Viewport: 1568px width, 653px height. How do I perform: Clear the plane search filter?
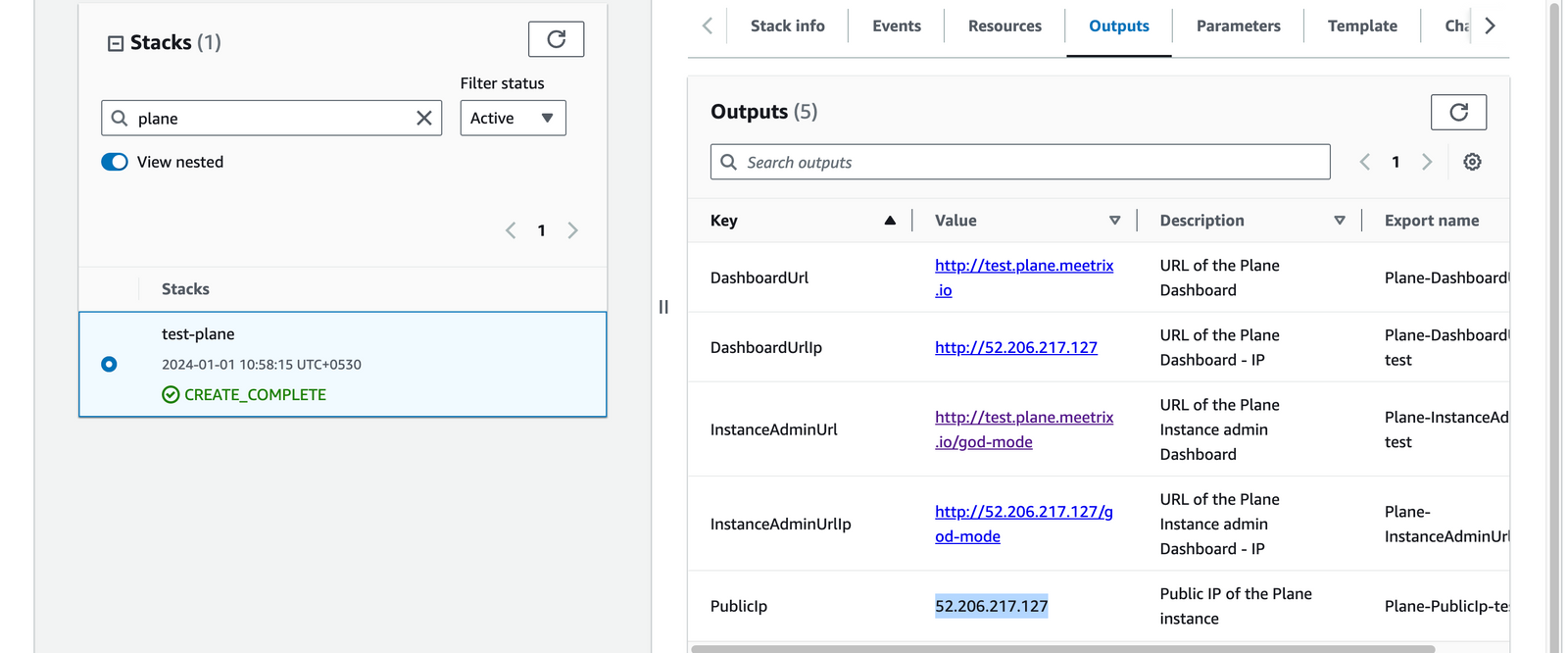423,119
